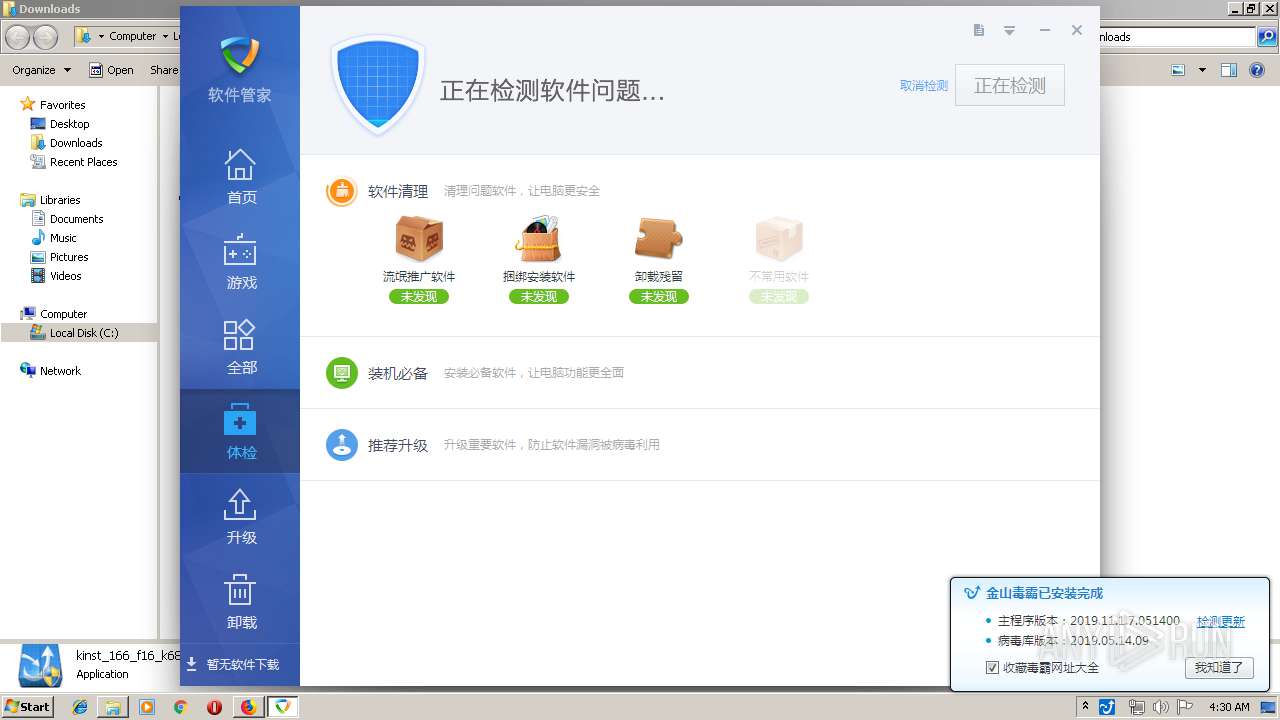
Task: Open Chrome from the taskbar
Action: pos(181,707)
